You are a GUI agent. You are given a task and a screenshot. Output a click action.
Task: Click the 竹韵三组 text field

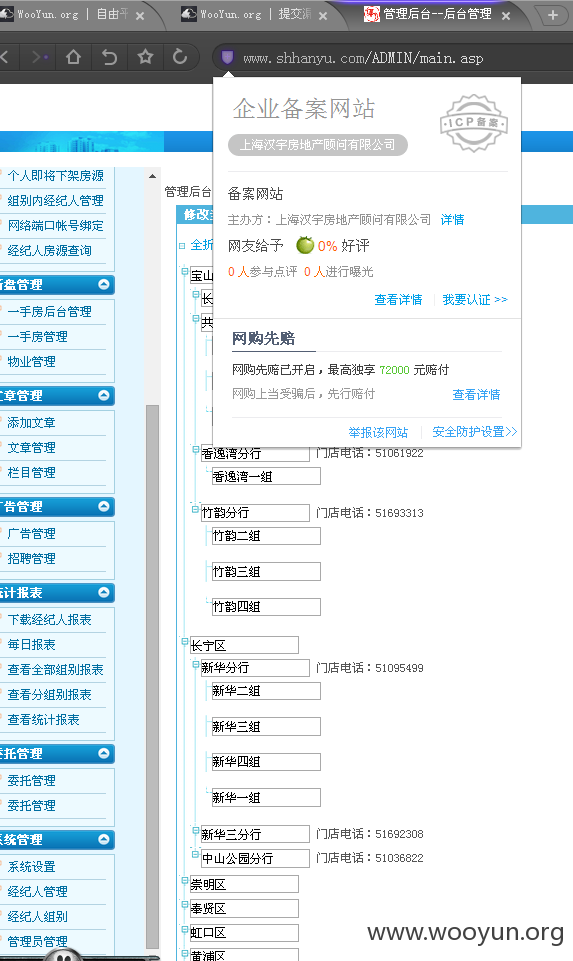point(266,572)
